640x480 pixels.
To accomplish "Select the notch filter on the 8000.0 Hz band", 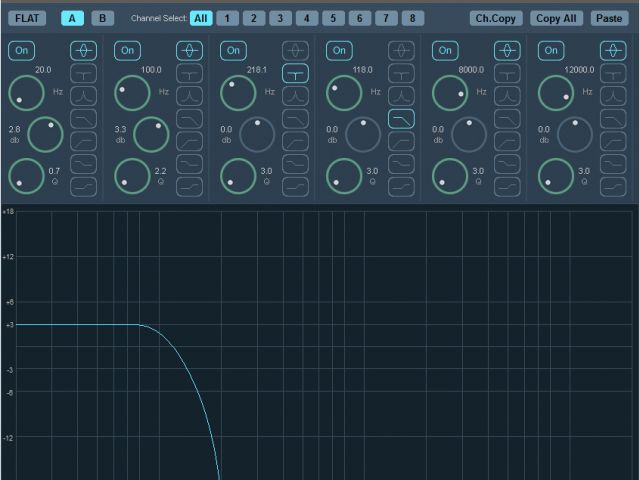I will (507, 73).
